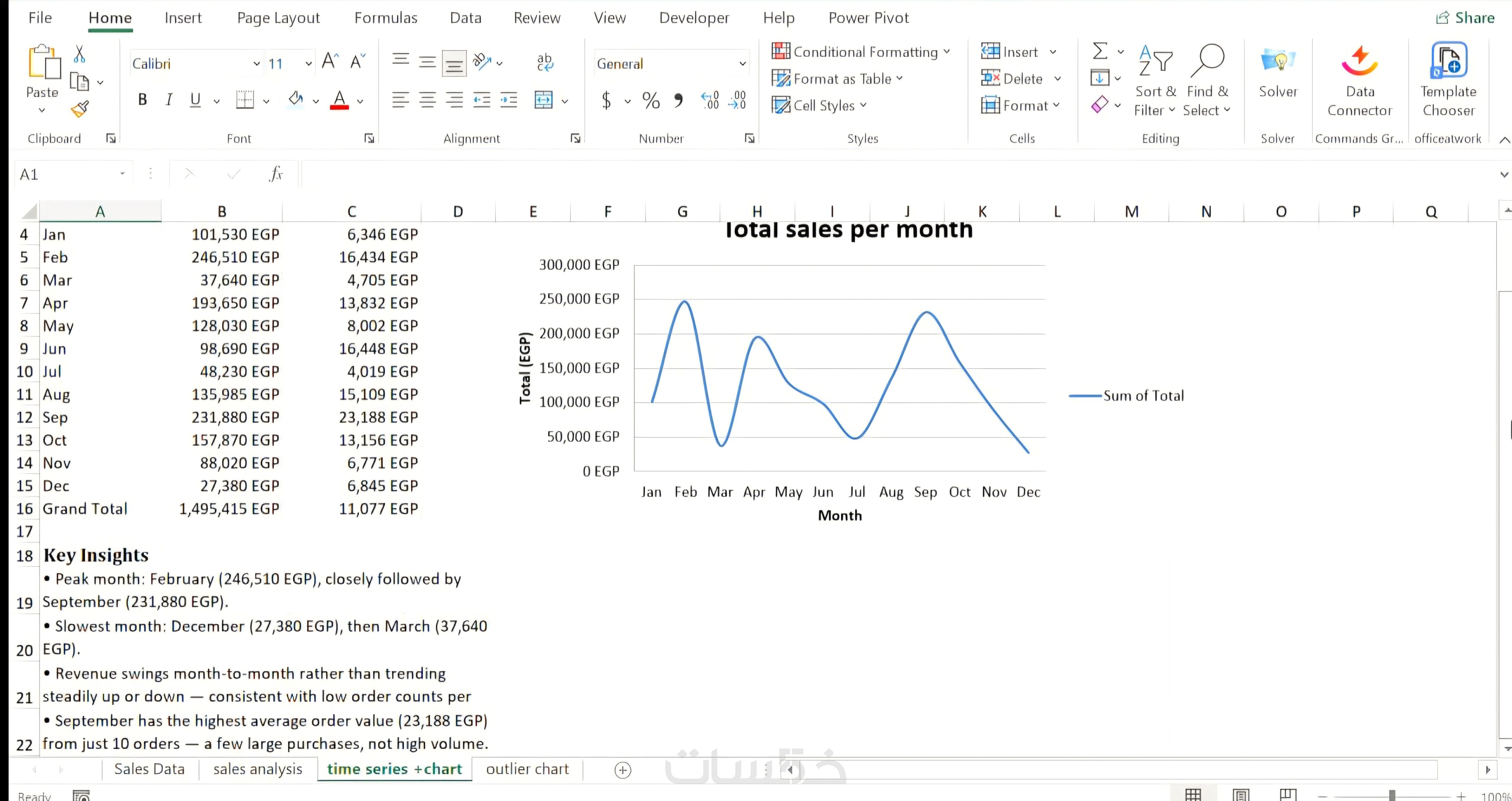The width and height of the screenshot is (1512, 801).
Task: Toggle Bold formatting
Action: coord(142,100)
